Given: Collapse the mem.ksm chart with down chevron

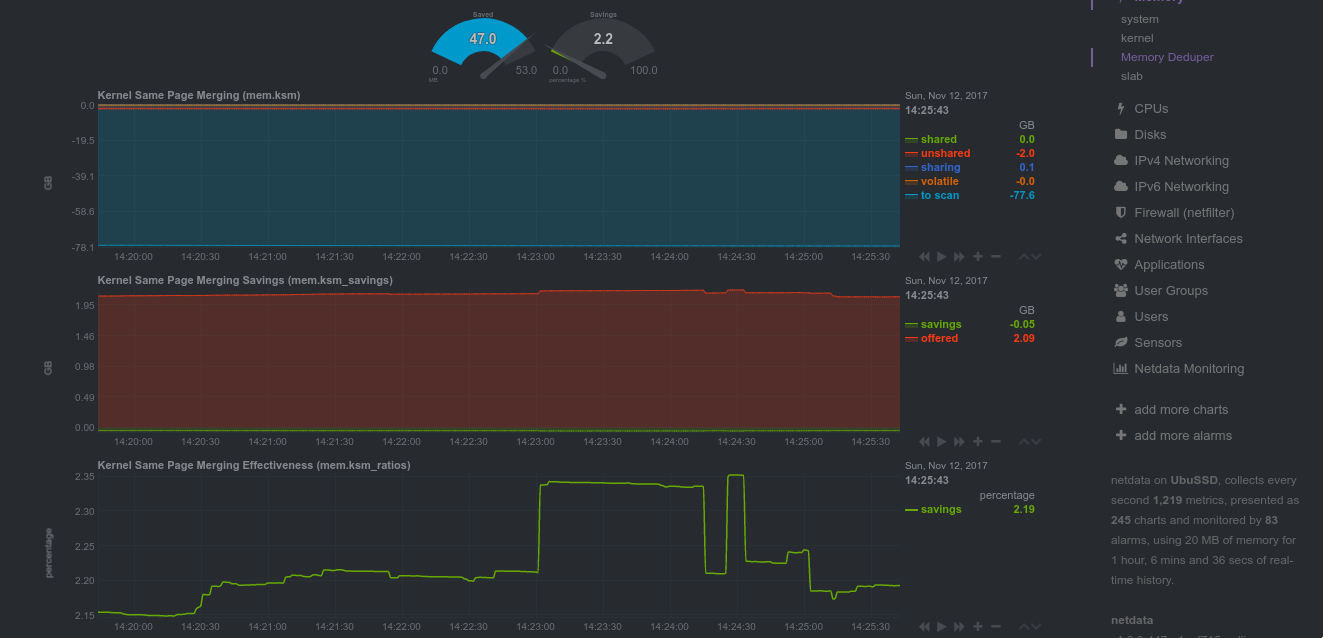Looking at the screenshot, I should click(1037, 256).
